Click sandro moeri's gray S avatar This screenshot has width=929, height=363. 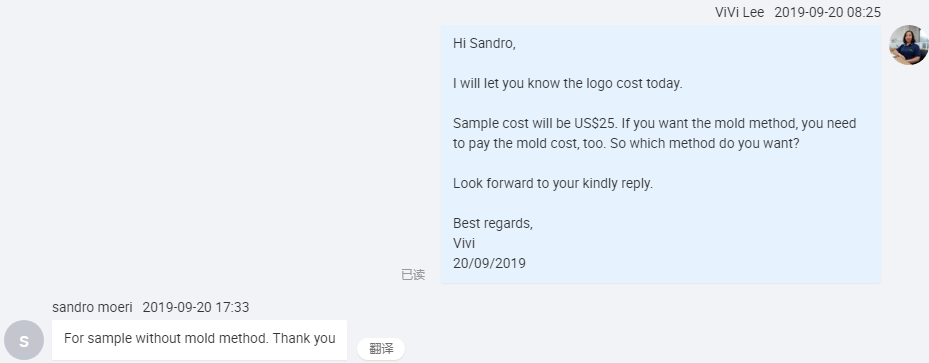pos(24,340)
